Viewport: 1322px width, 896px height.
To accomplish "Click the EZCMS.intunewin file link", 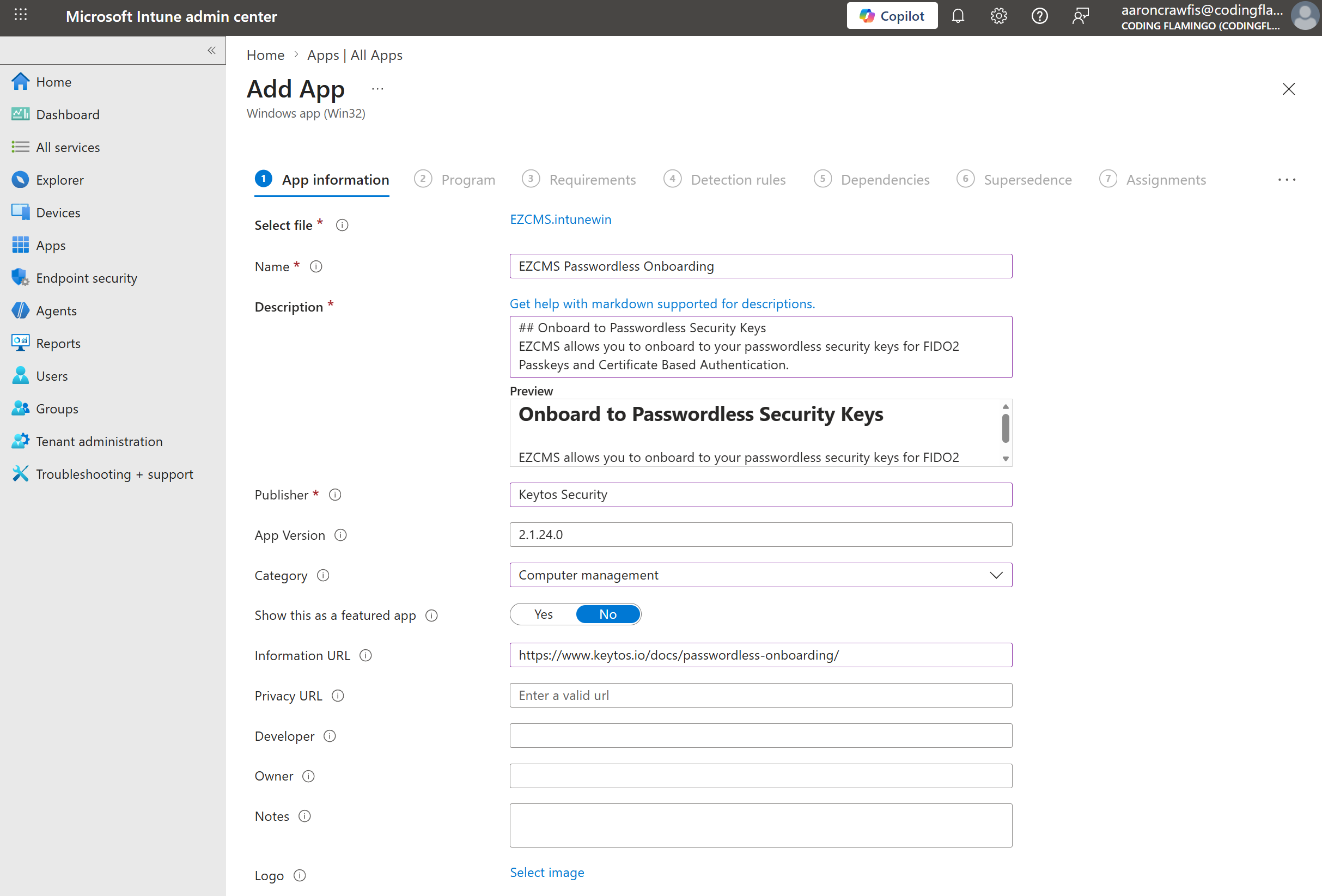I will pyautogui.click(x=561, y=219).
